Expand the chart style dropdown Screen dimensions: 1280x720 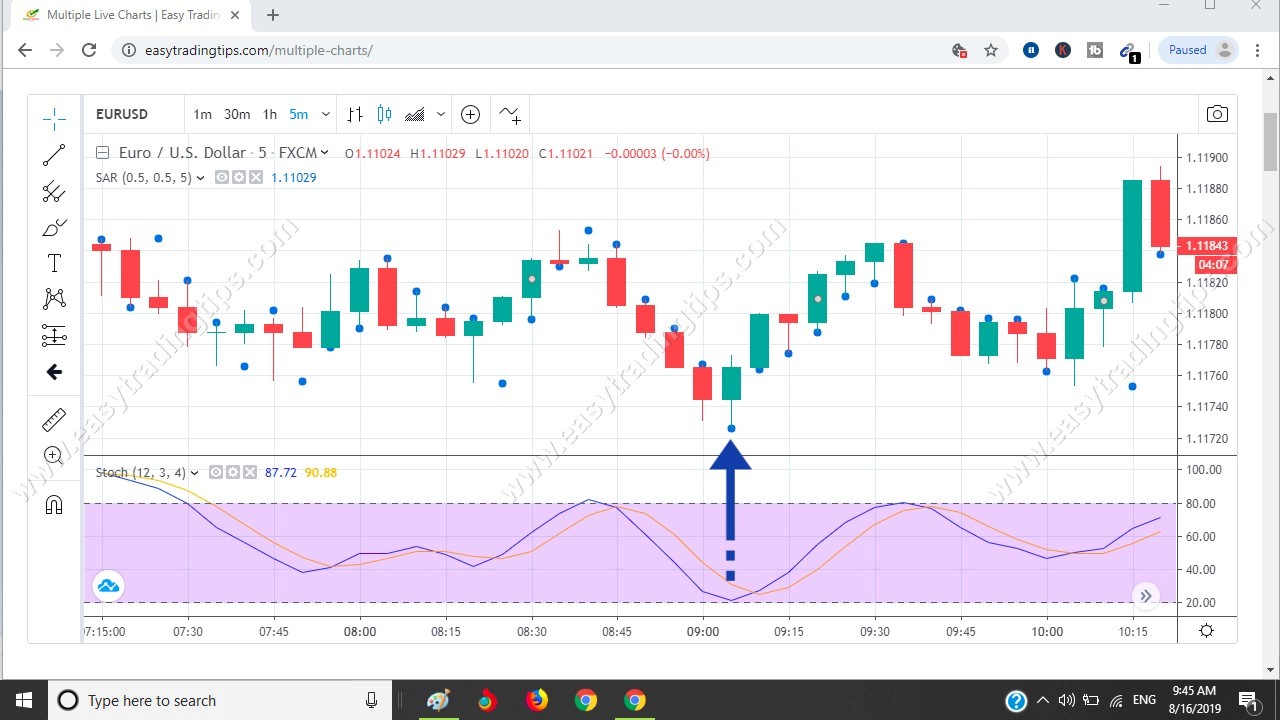[x=441, y=114]
